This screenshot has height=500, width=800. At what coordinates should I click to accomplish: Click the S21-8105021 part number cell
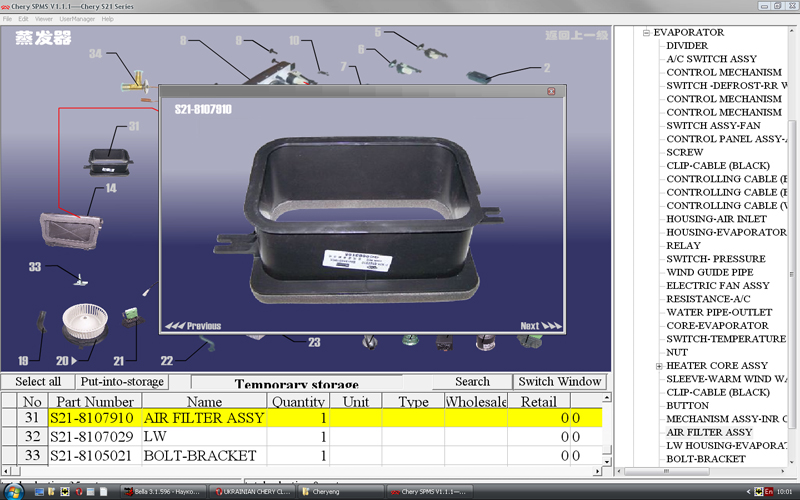pyautogui.click(x=95, y=455)
